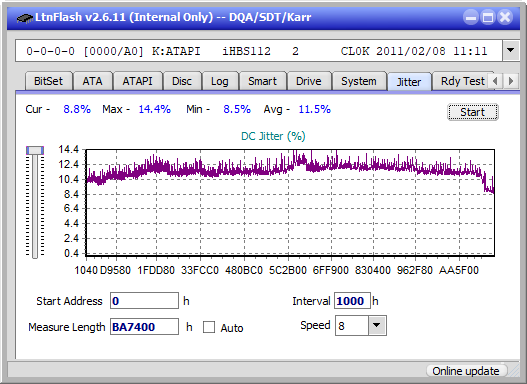Enable the Auto measure length checkbox
Viewport: 527px width, 384px height.
[209, 327]
